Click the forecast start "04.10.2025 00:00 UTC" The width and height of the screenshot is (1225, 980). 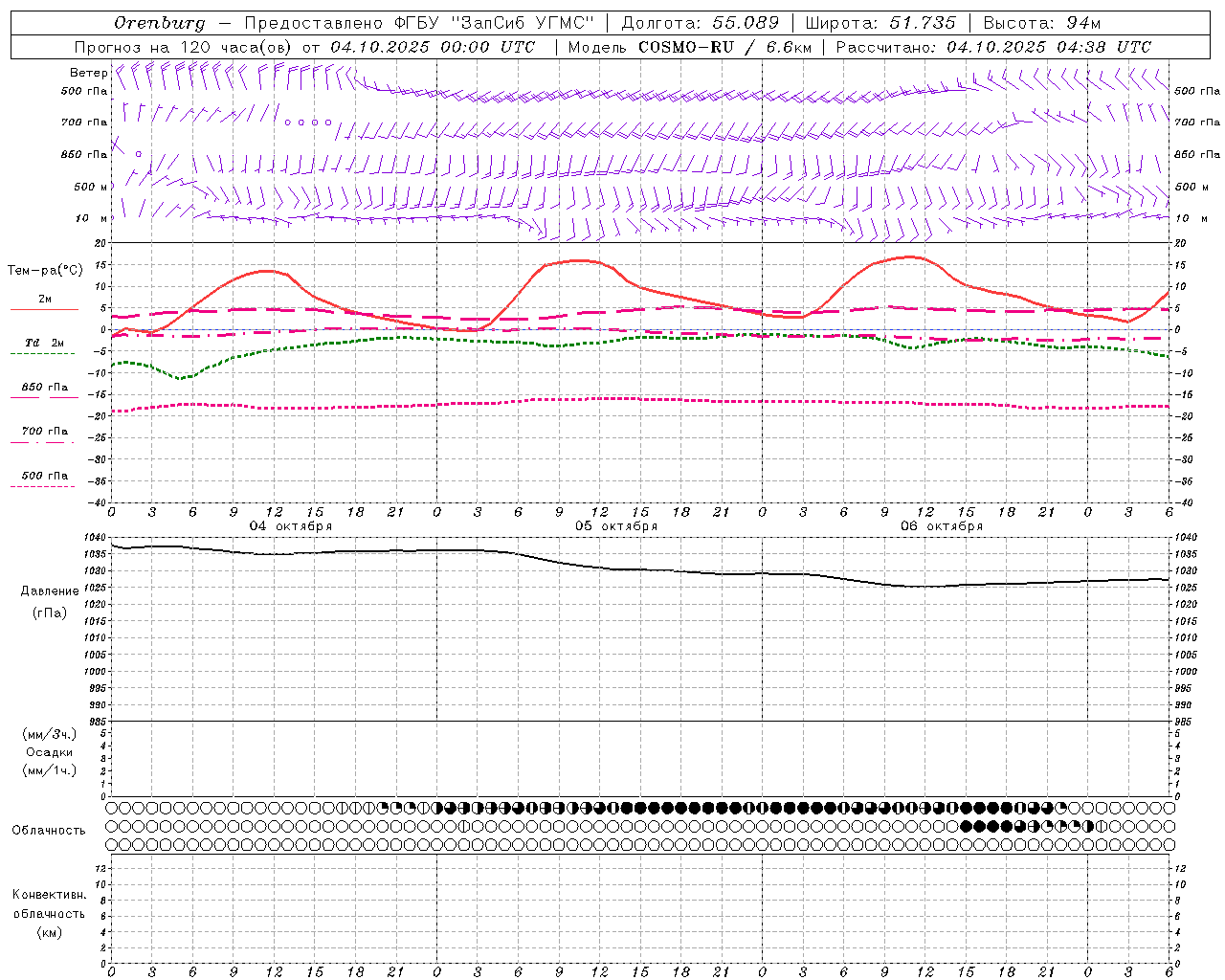coord(433,47)
